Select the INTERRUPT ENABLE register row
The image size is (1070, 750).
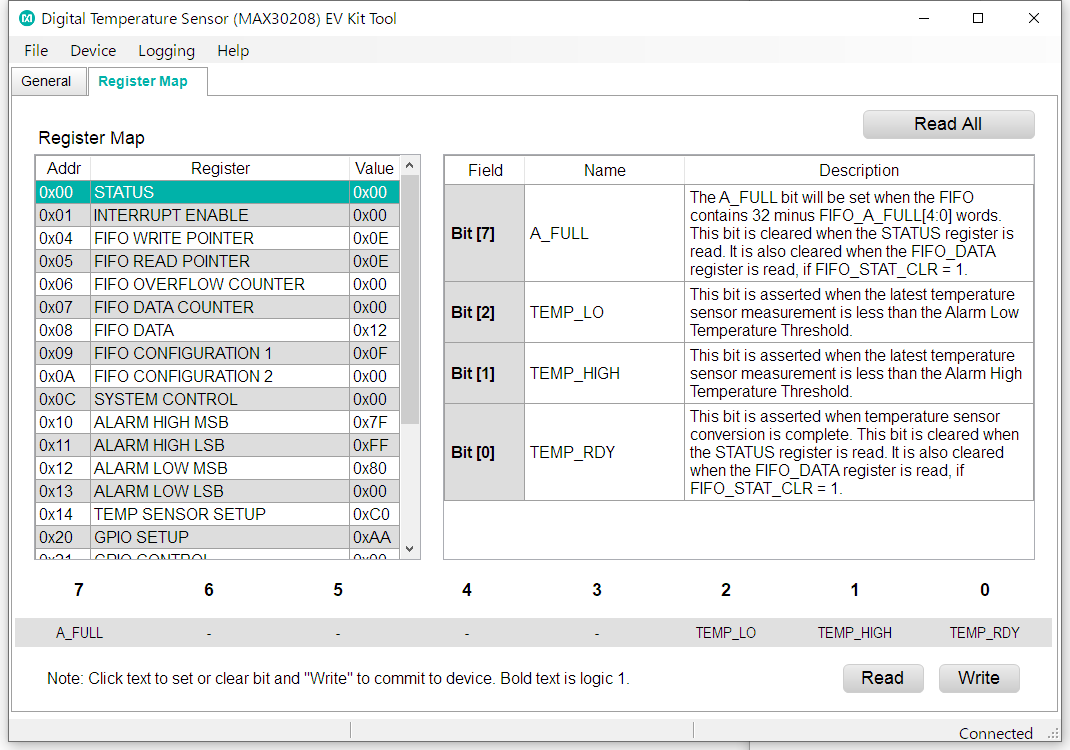coord(217,216)
